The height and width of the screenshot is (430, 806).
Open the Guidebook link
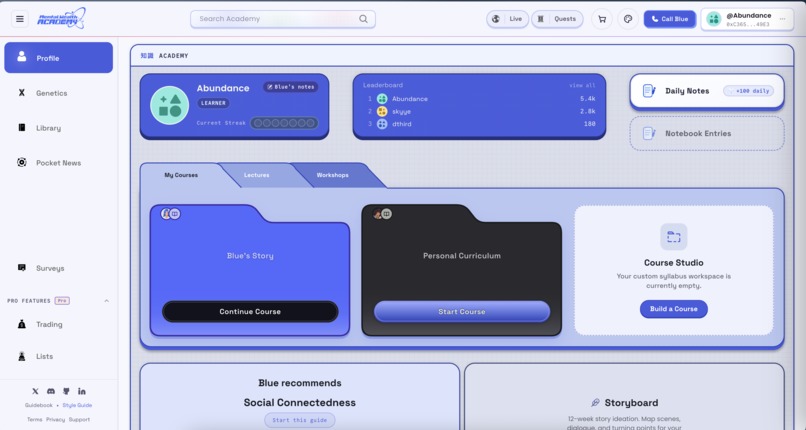(39, 405)
